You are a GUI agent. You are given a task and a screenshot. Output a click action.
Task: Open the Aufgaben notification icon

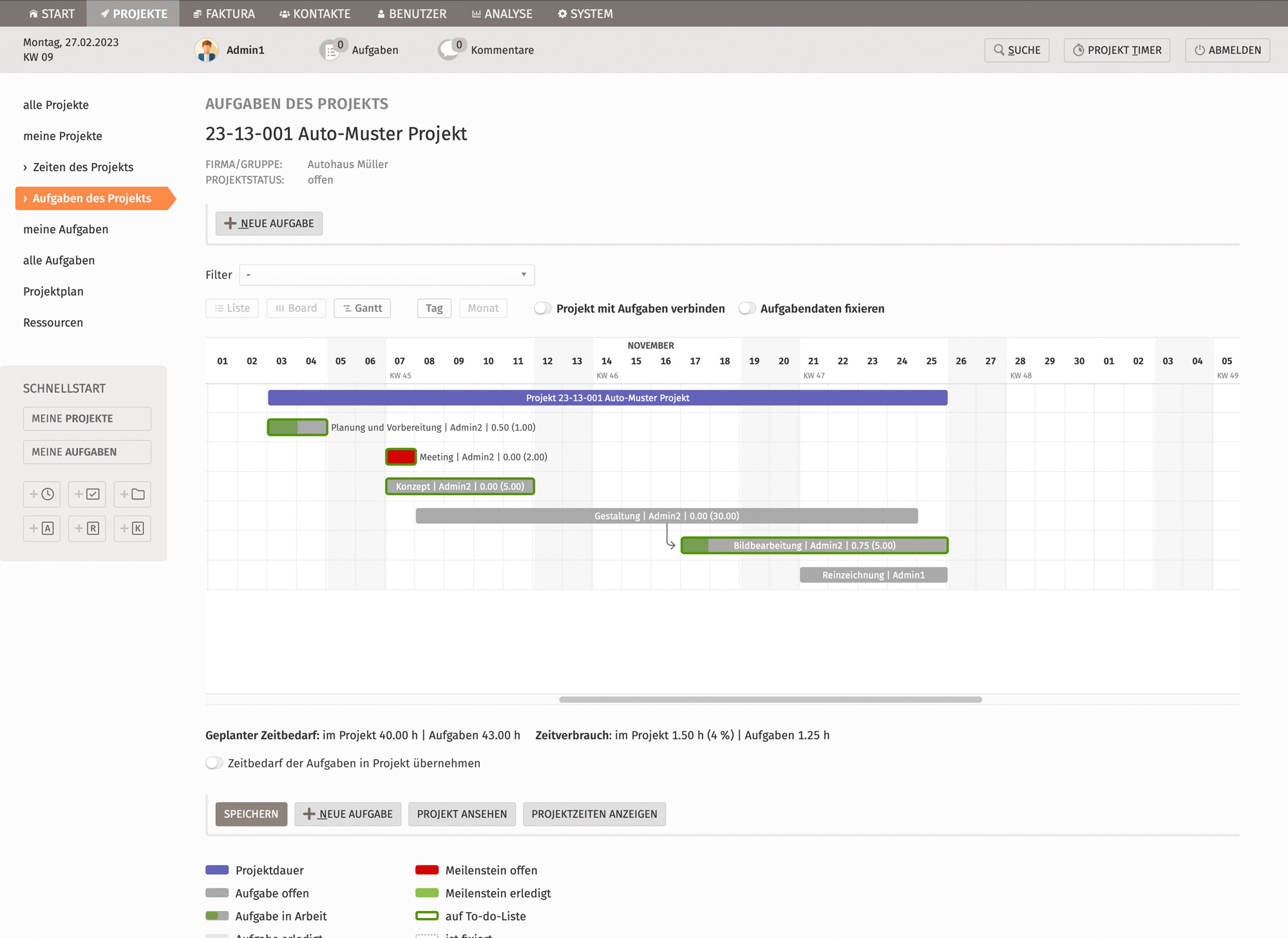pos(331,50)
